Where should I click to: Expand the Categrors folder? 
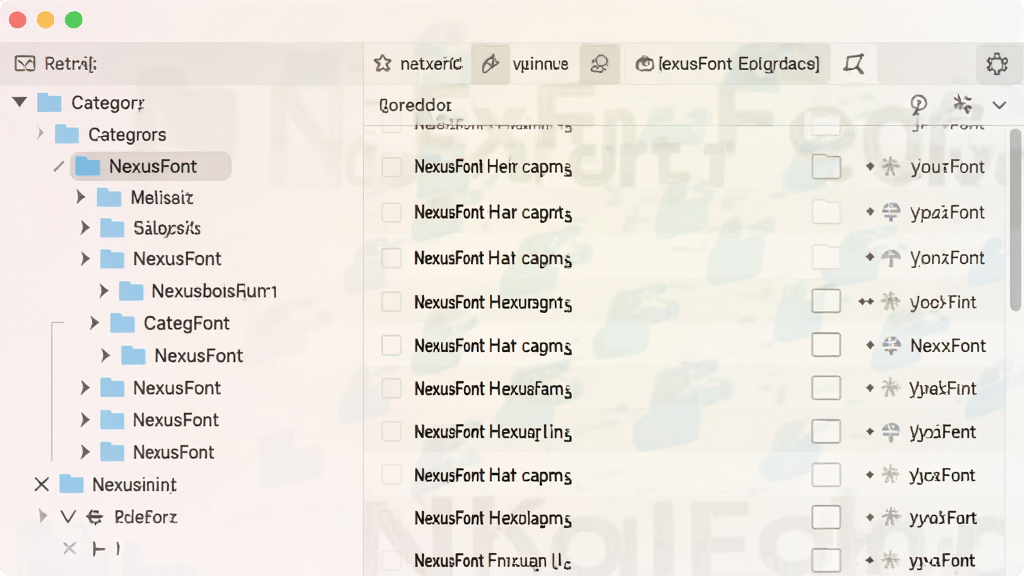[x=40, y=134]
